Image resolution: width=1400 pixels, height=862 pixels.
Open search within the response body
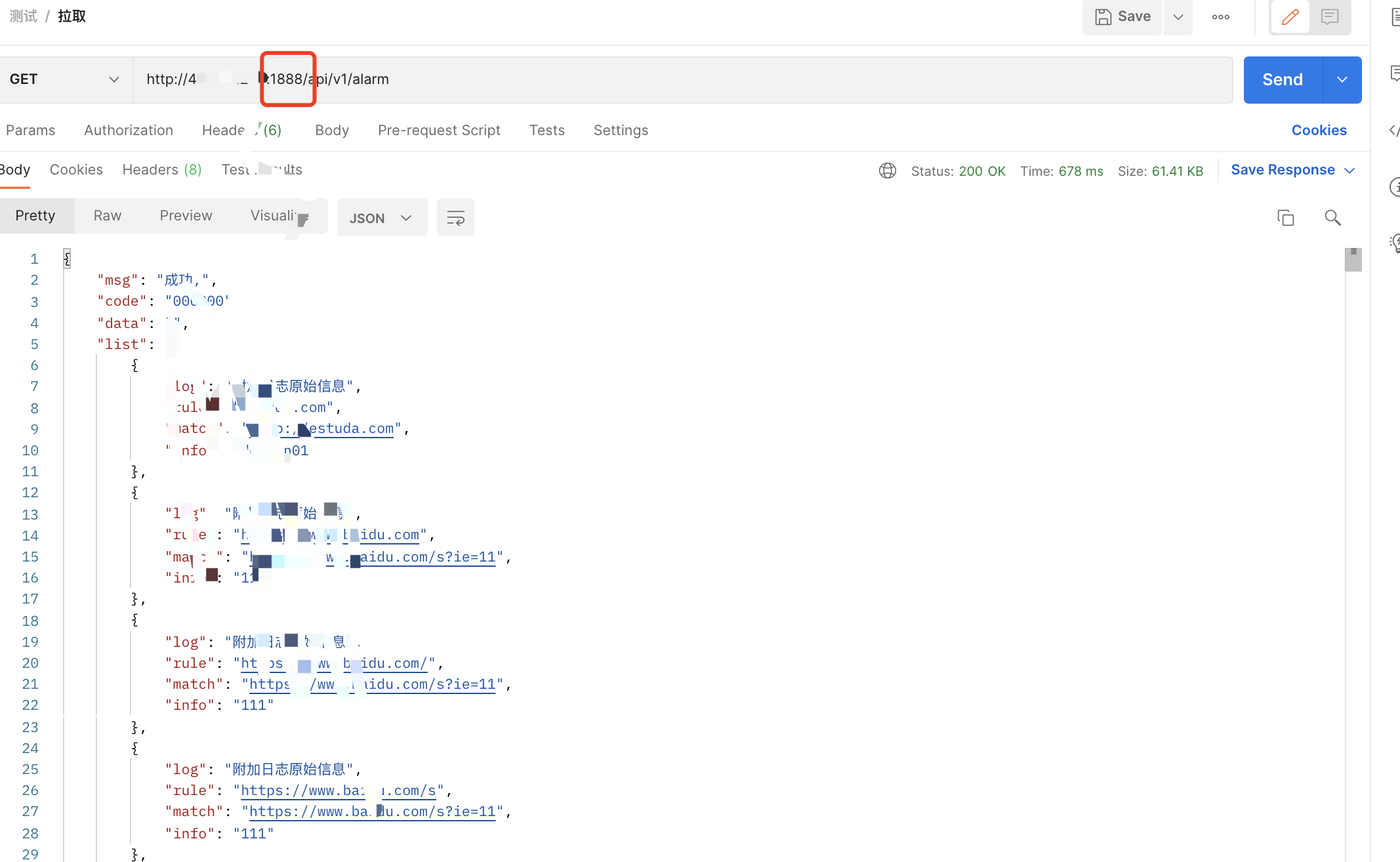tap(1332, 217)
